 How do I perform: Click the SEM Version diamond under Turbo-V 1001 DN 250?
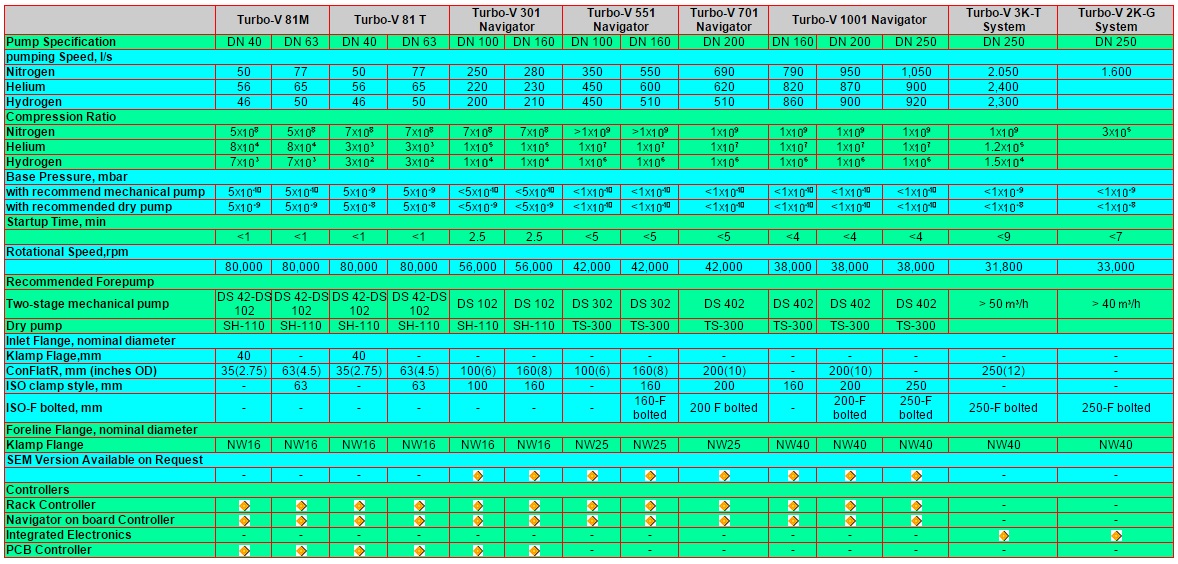pos(916,475)
